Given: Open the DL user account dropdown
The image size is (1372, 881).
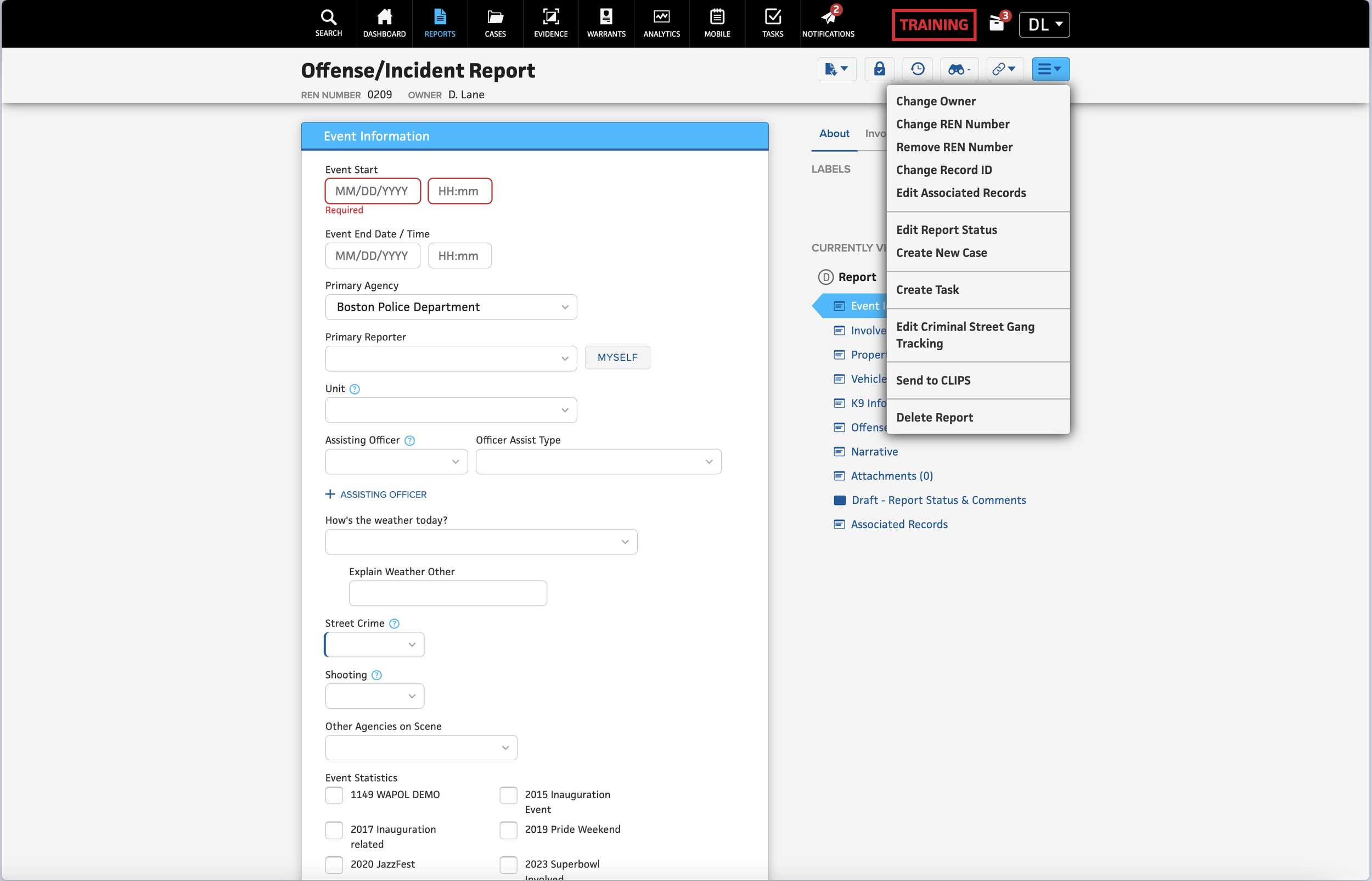Looking at the screenshot, I should click(1044, 25).
